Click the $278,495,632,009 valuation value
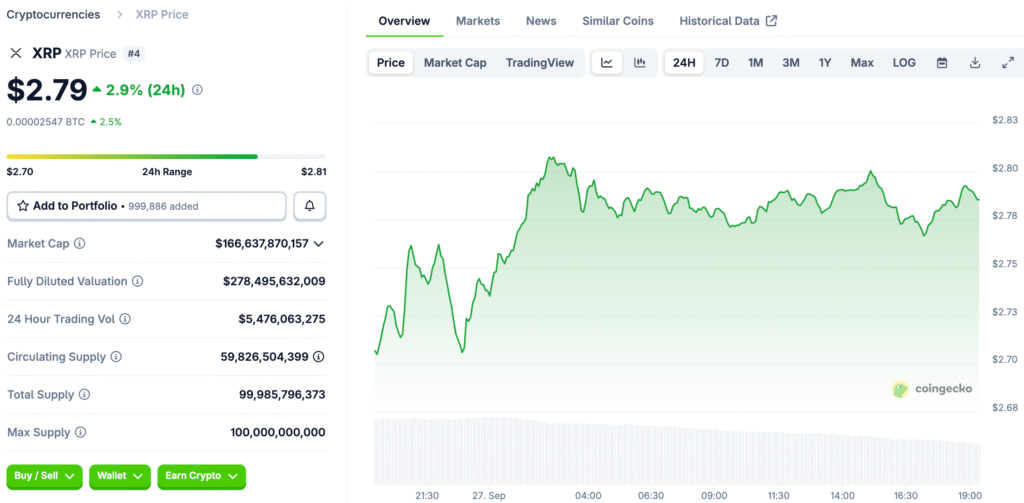The height and width of the screenshot is (503, 1024). pos(274,282)
